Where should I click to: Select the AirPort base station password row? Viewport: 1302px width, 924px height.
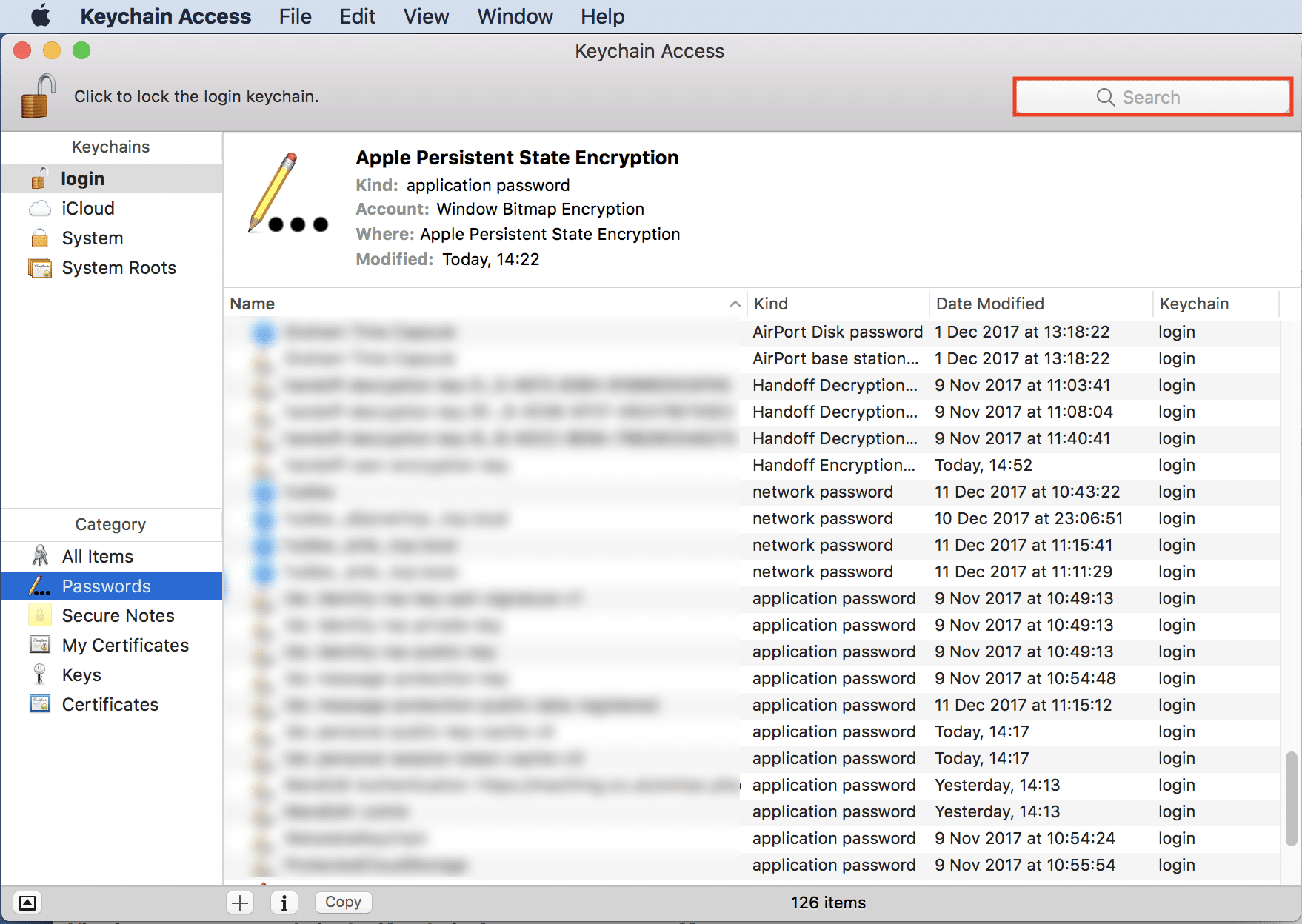click(752, 358)
